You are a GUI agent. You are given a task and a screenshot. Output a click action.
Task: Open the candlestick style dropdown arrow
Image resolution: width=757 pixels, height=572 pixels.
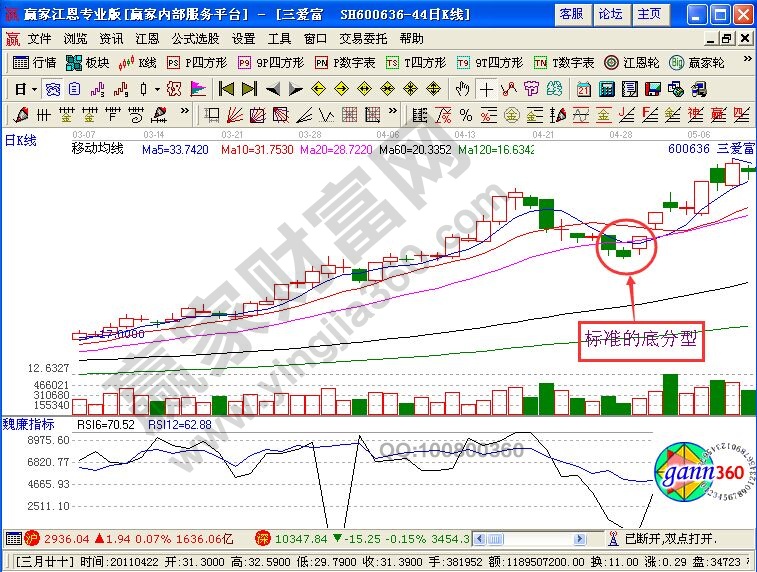point(158,89)
